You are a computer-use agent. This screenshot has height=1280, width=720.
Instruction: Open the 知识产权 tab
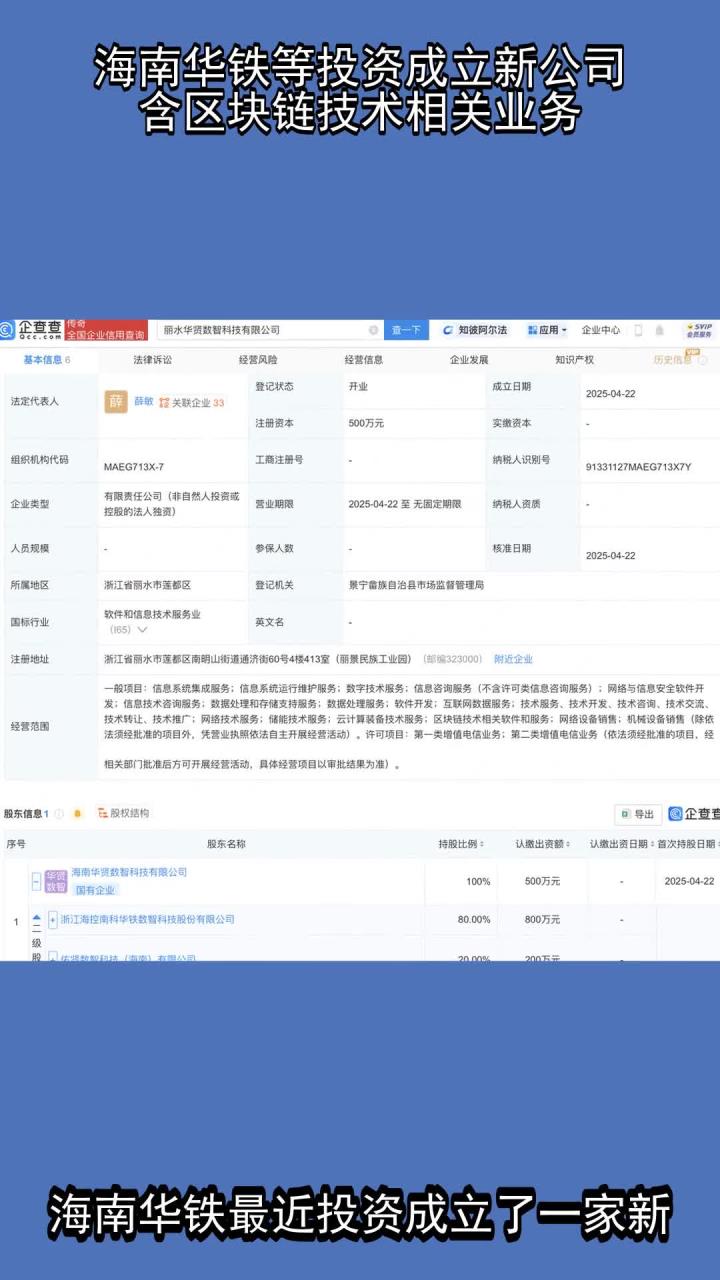pyautogui.click(x=574, y=360)
